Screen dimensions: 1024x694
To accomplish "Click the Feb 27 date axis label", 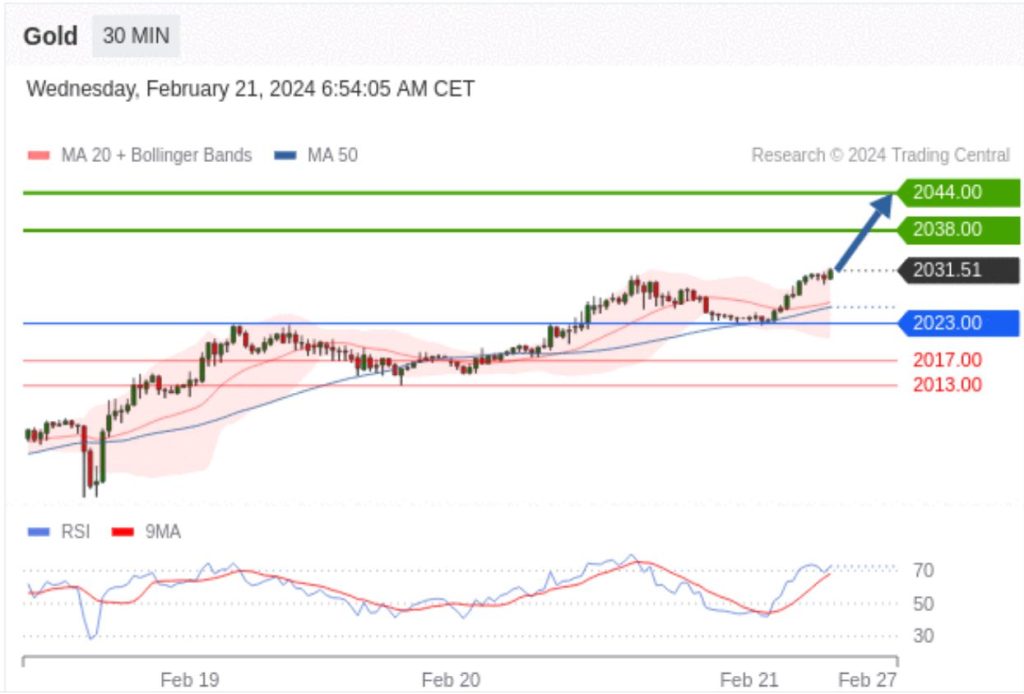I will (x=867, y=680).
